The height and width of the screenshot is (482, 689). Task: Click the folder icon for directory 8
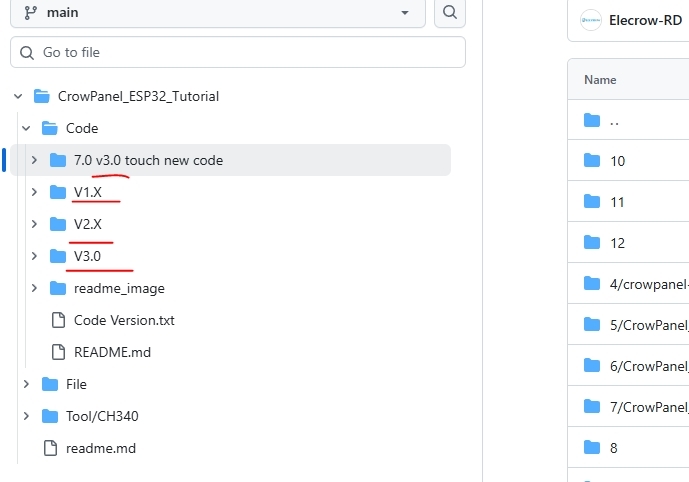pos(592,448)
